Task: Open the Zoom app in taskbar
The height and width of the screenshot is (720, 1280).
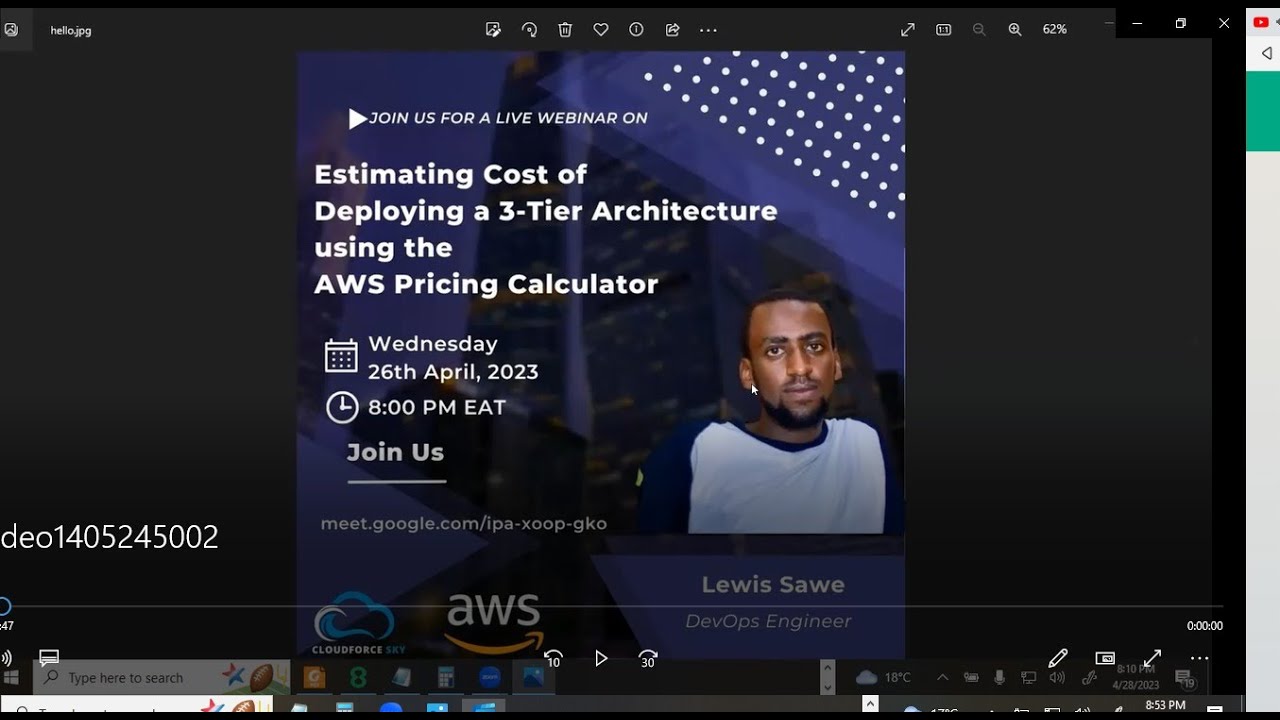Action: 490,678
